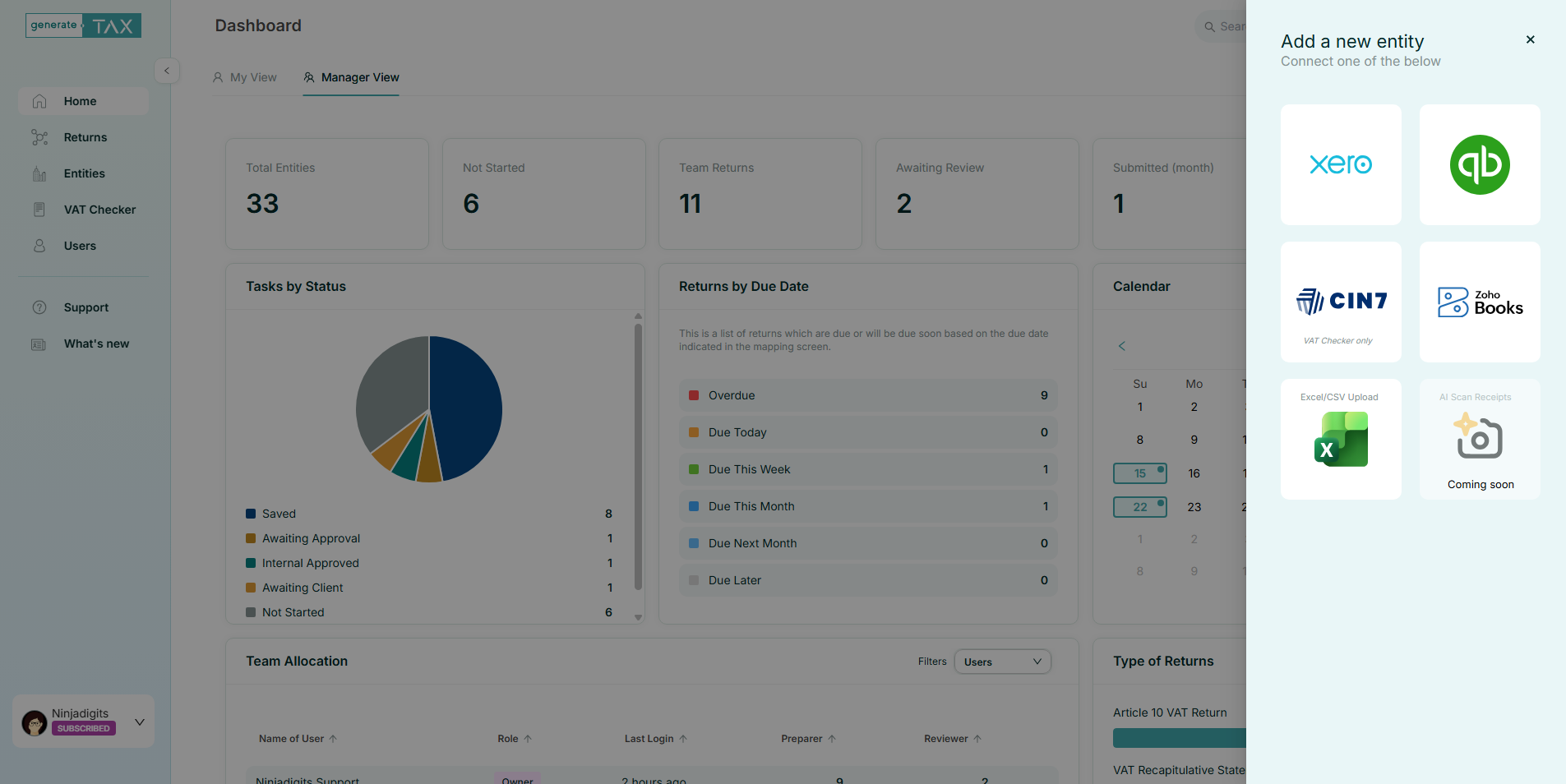Connect a QuickBooks entity
The width and height of the screenshot is (1566, 784).
click(1478, 164)
